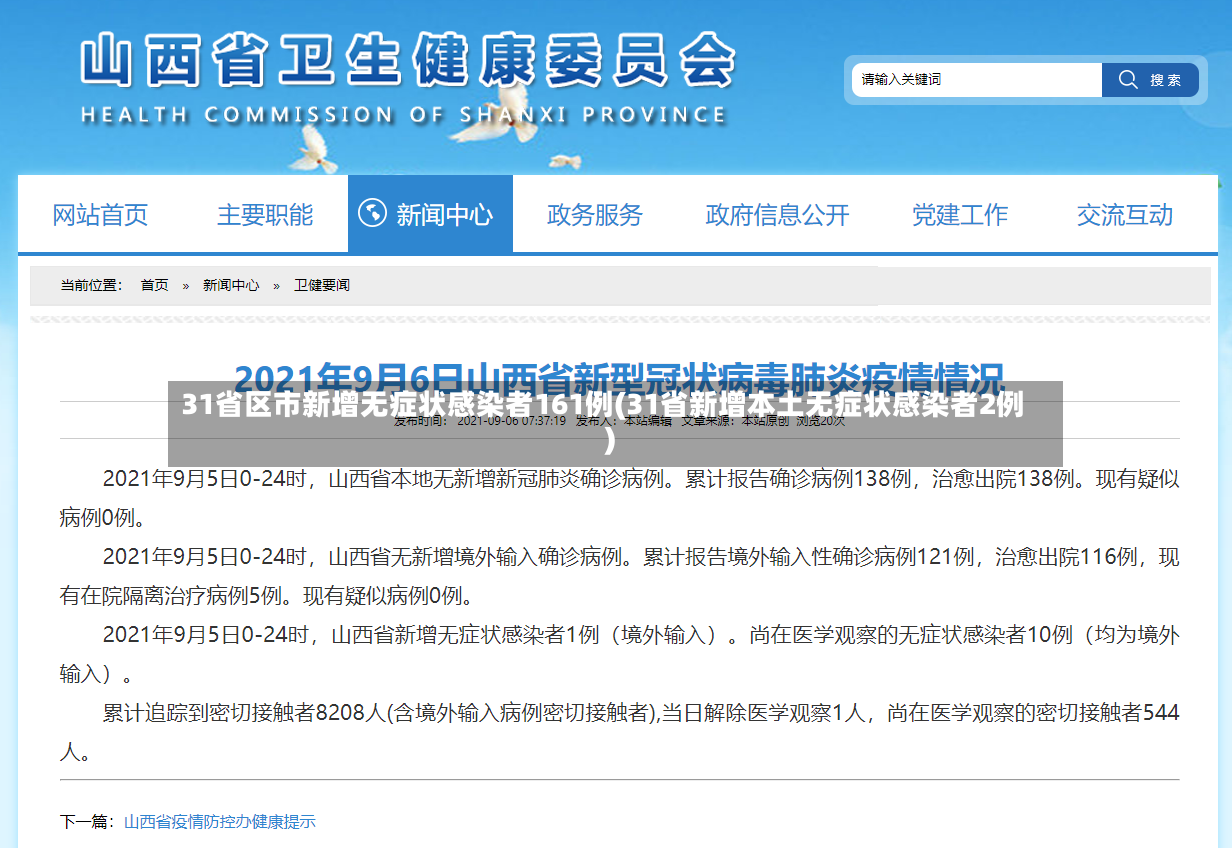Click the 搜索 search button
The image size is (1232, 848).
[1150, 80]
